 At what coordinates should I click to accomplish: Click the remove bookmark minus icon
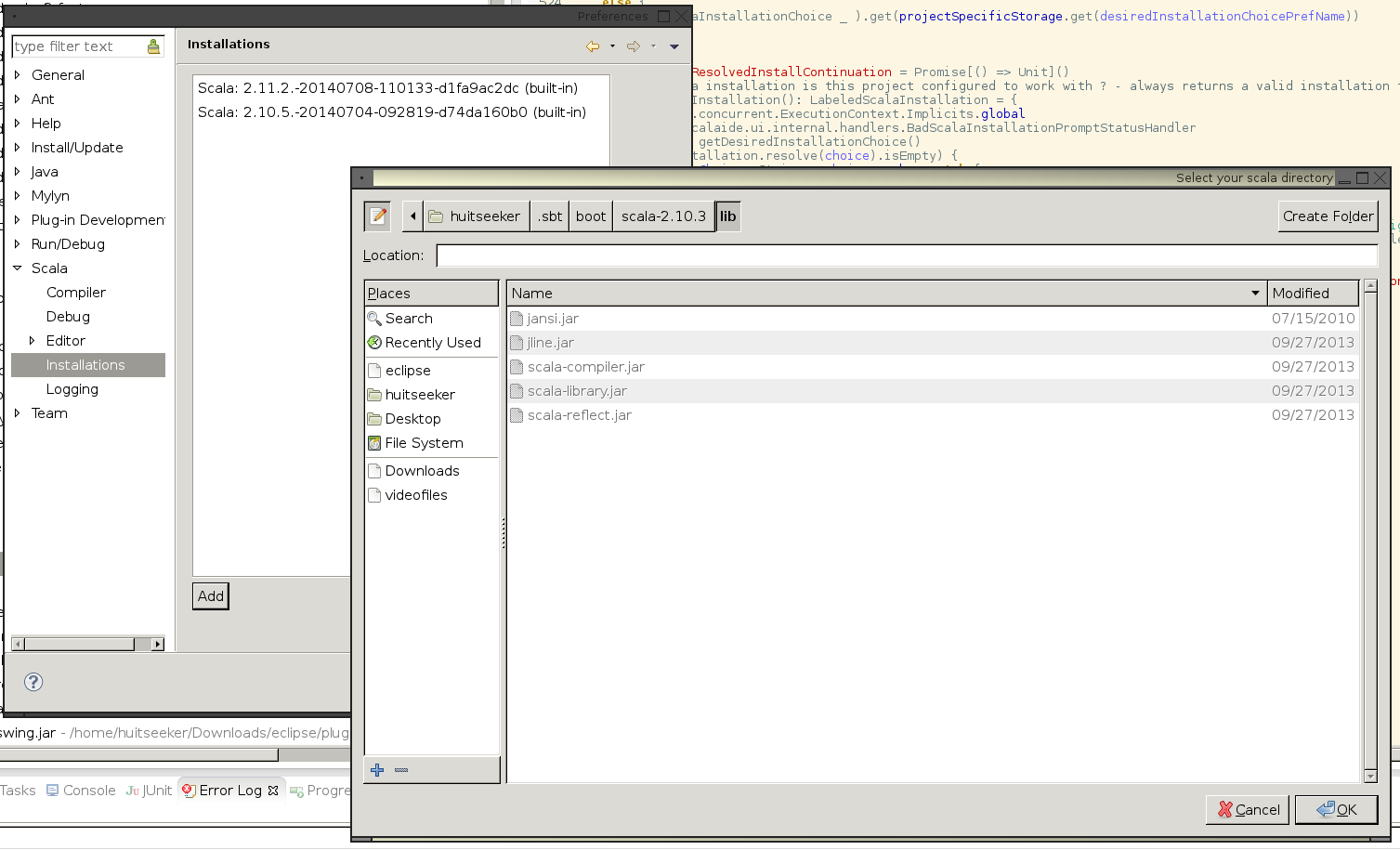401,770
